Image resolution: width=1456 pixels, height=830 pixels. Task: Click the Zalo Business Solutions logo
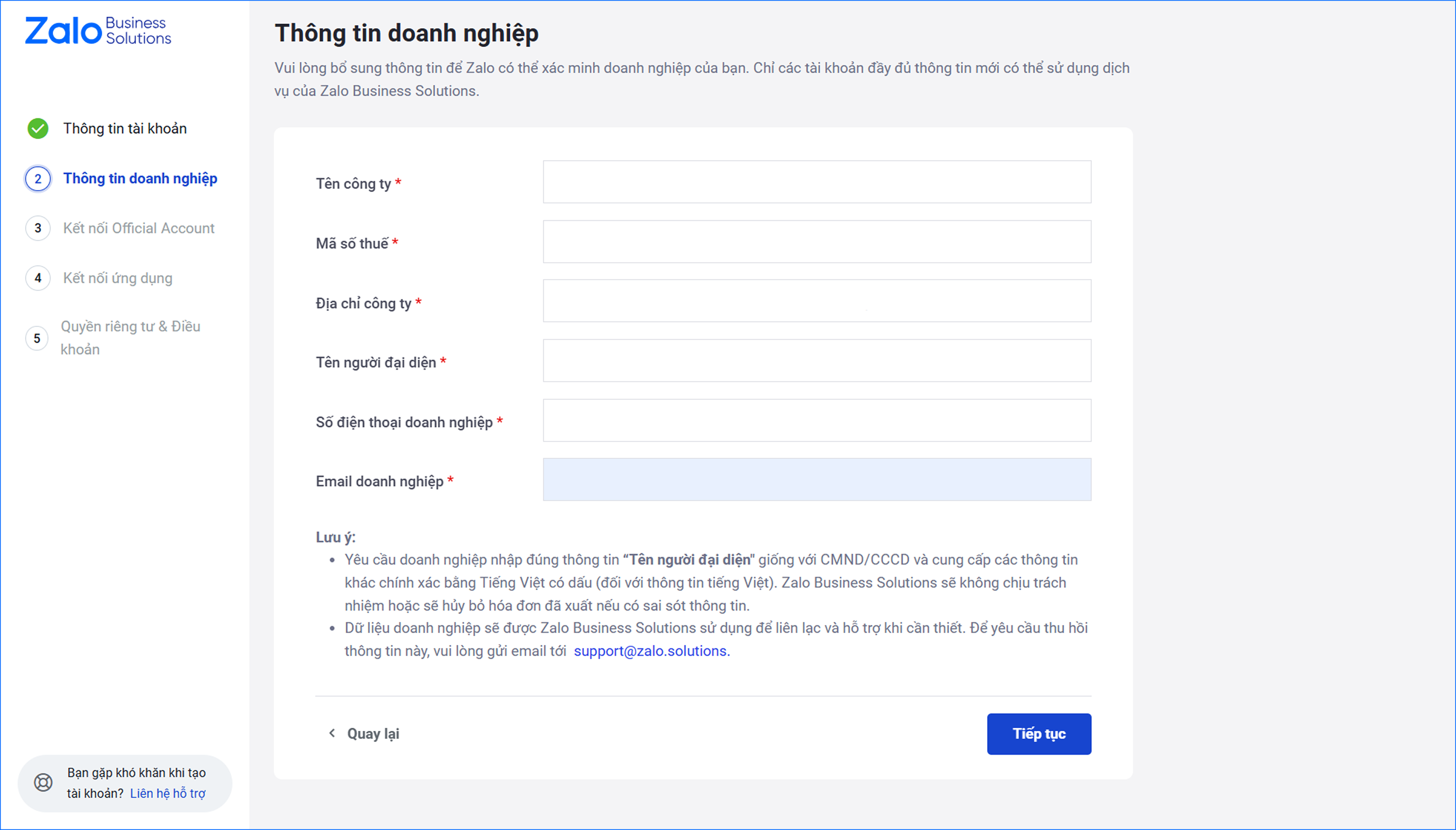click(x=98, y=30)
